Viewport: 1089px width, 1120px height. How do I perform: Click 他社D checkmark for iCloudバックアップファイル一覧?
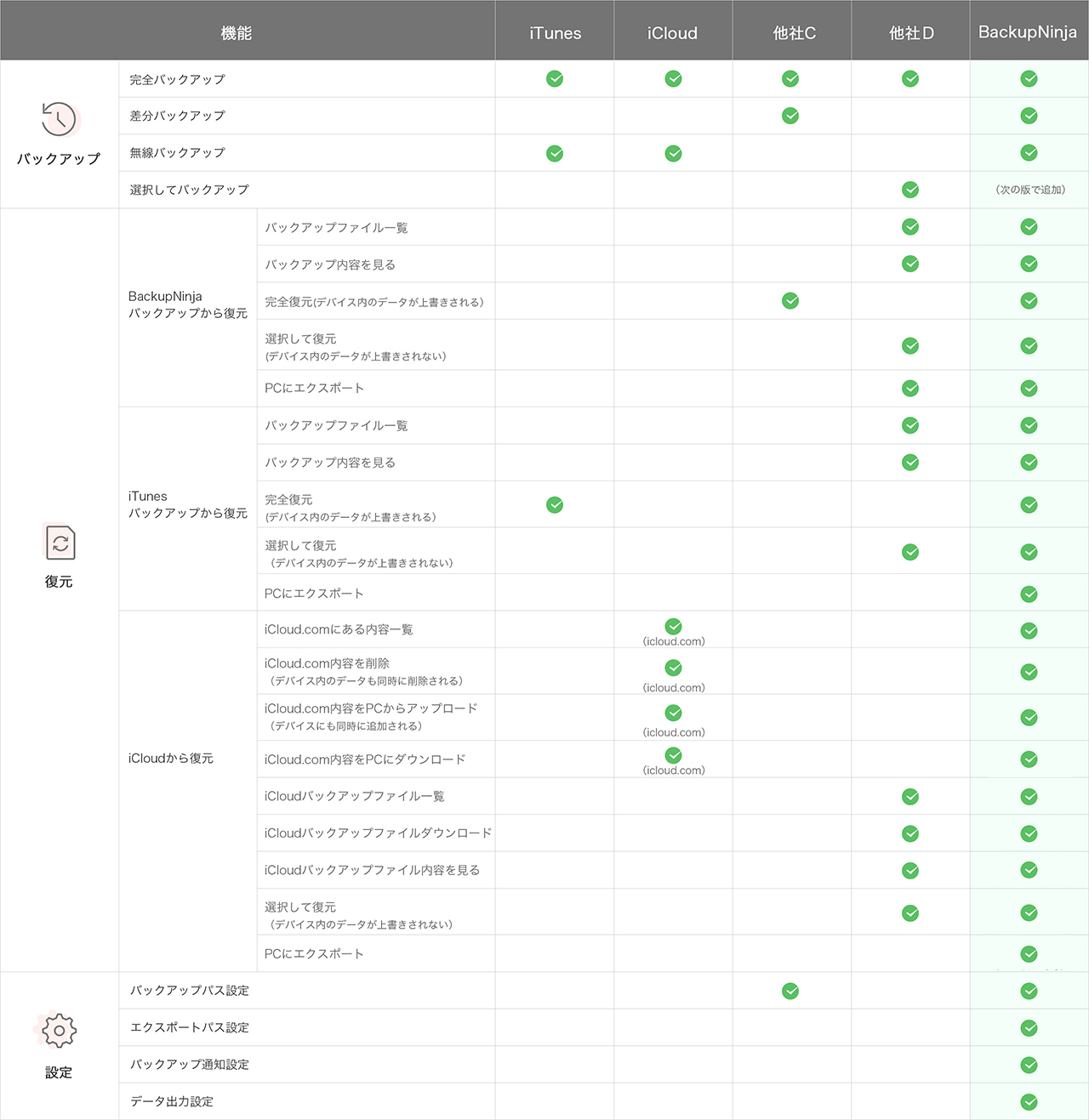pos(910,796)
